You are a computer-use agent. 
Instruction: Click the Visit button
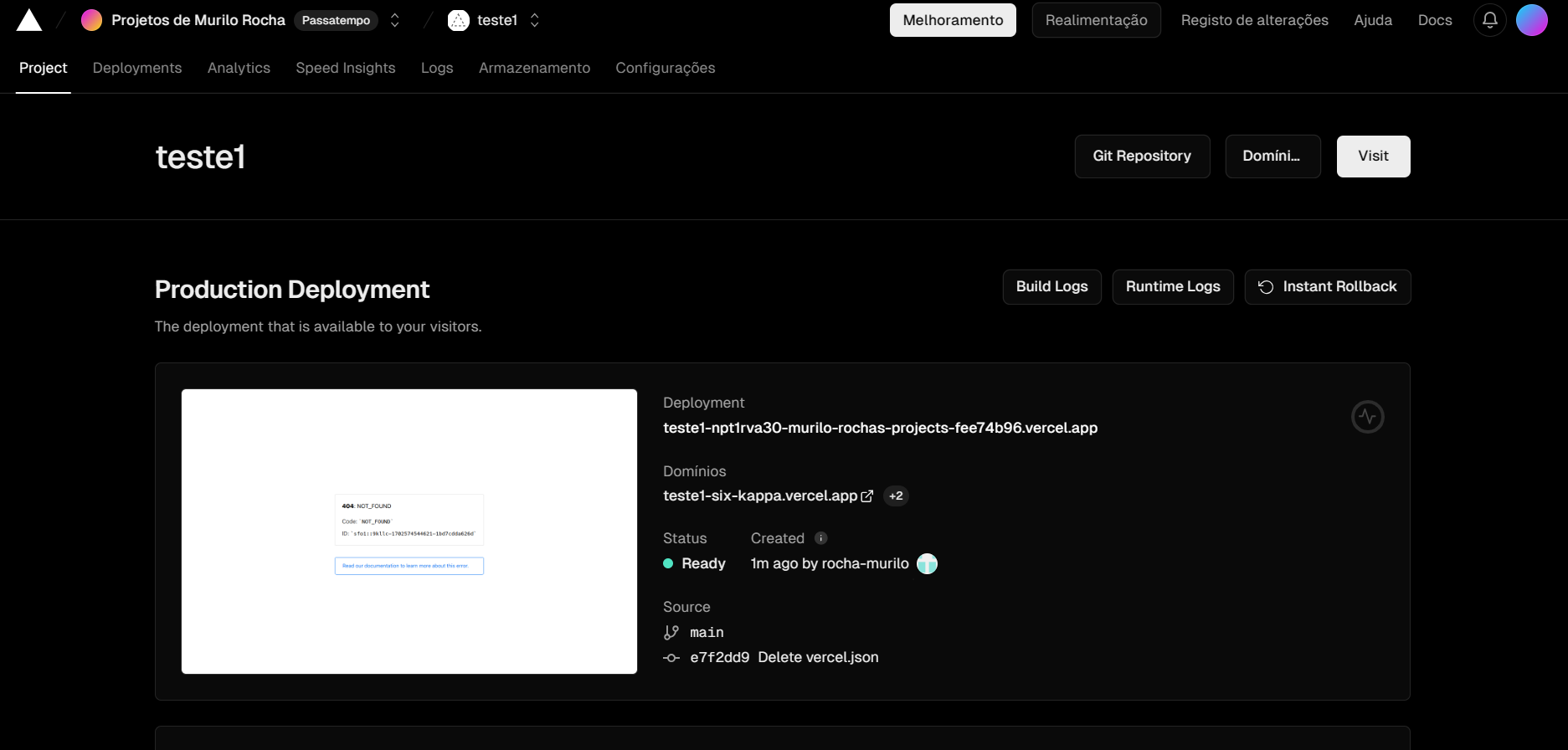pos(1373,157)
